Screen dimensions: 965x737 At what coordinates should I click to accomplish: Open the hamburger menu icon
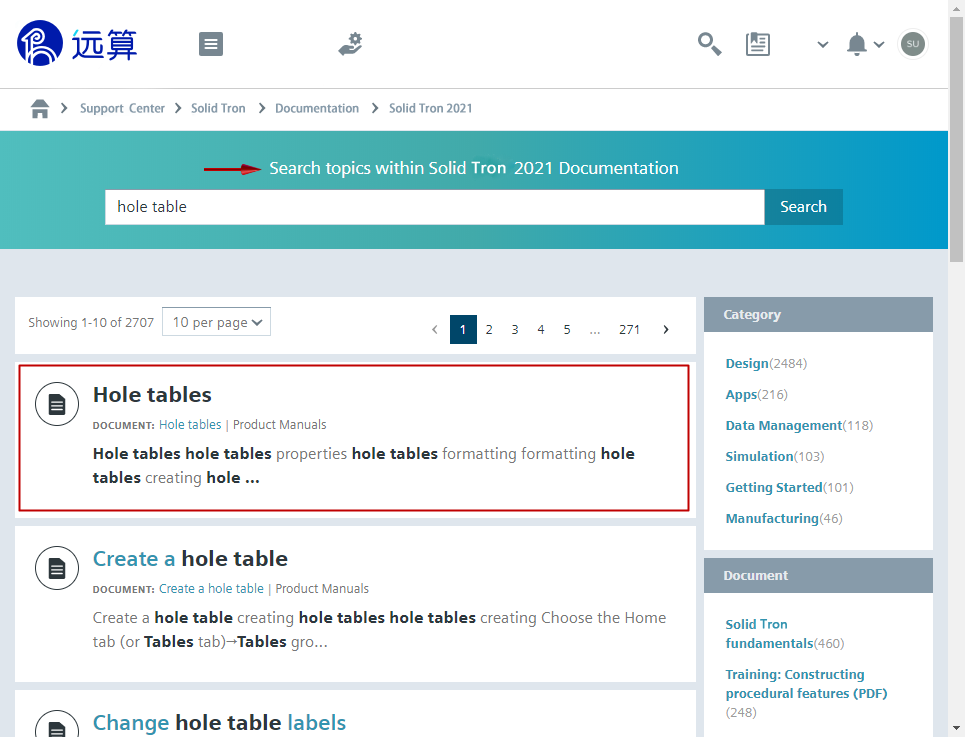click(211, 44)
